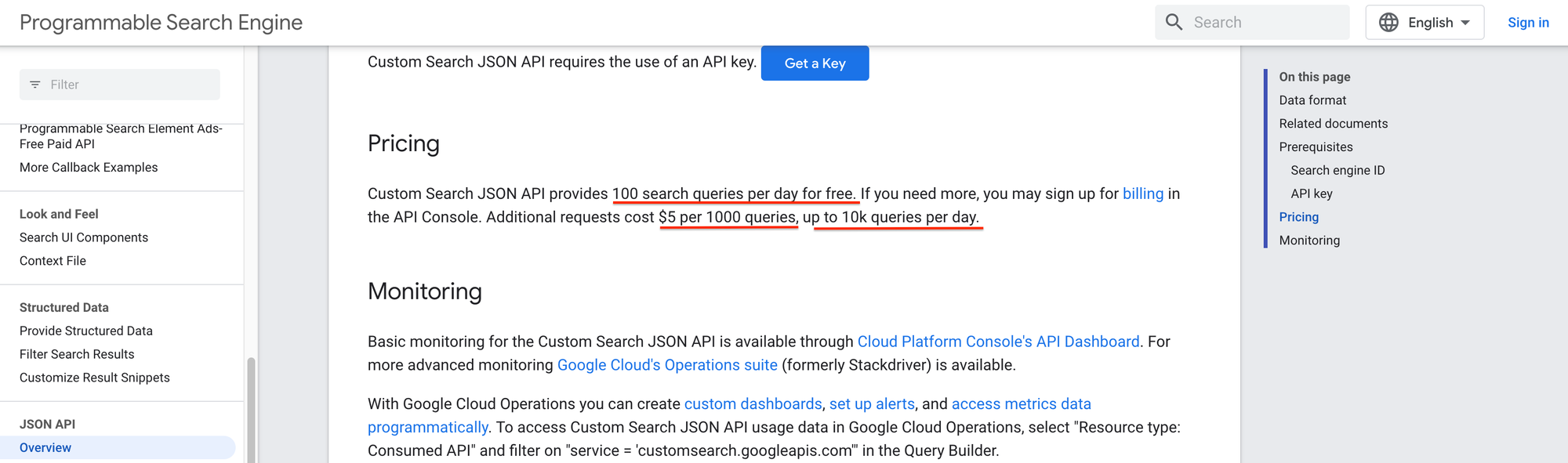Image resolution: width=1568 pixels, height=463 pixels.
Task: Click the search magnifier icon
Action: (1174, 22)
